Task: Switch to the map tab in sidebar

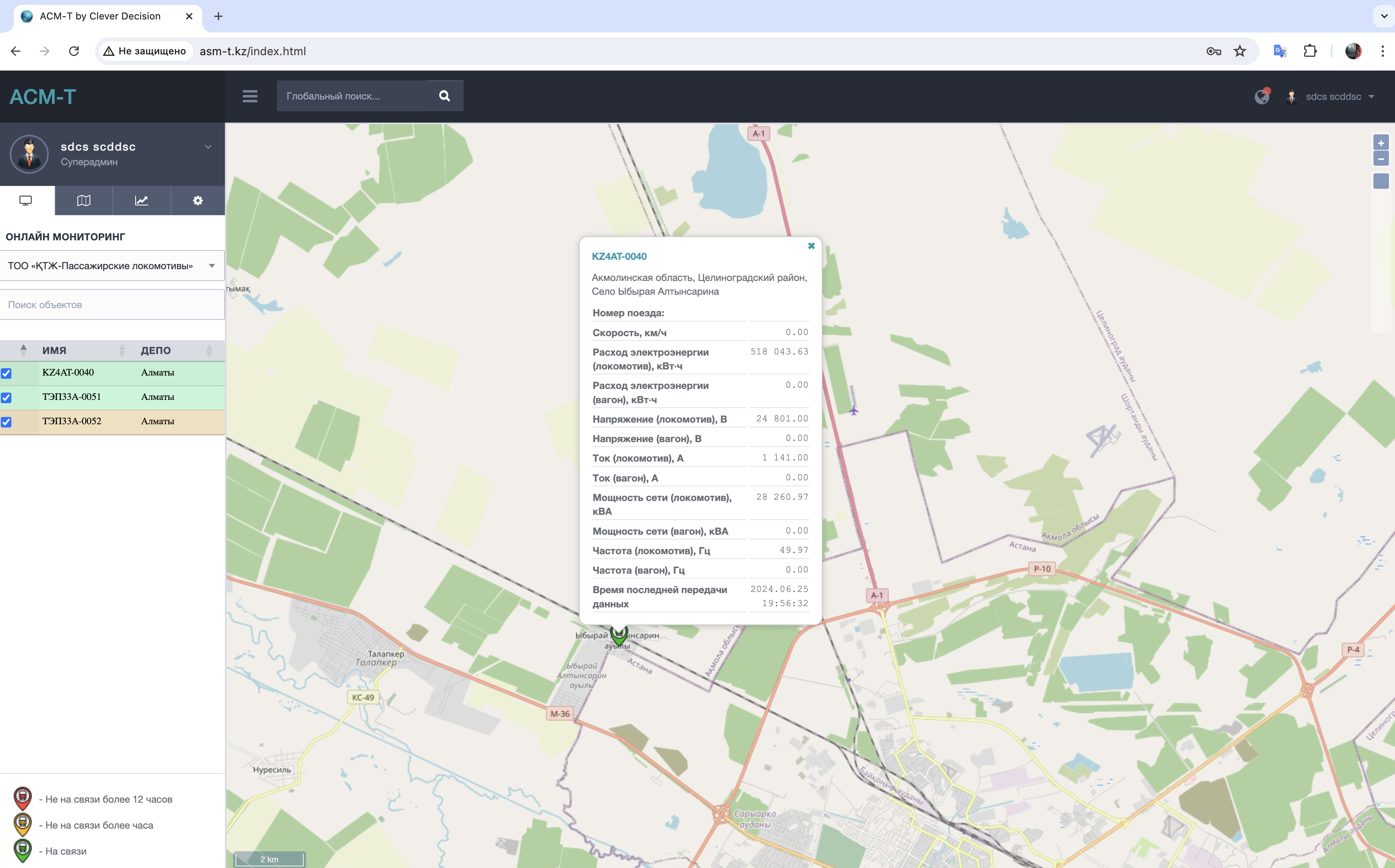Action: click(84, 200)
